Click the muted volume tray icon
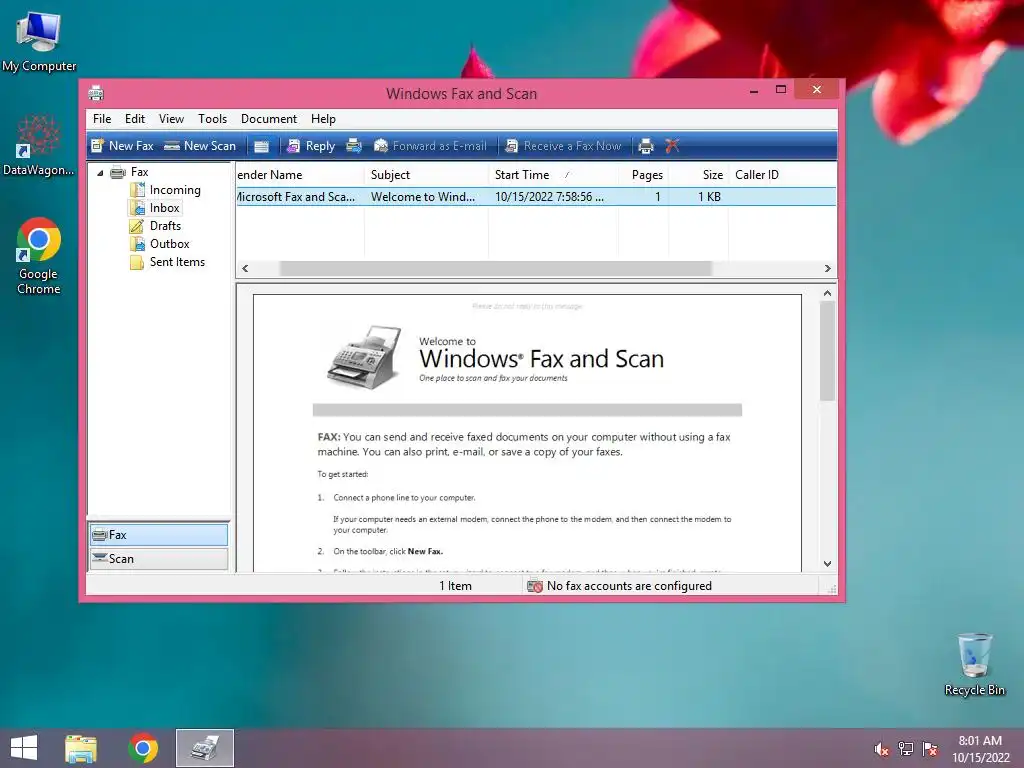Image resolution: width=1024 pixels, height=768 pixels. point(881,749)
